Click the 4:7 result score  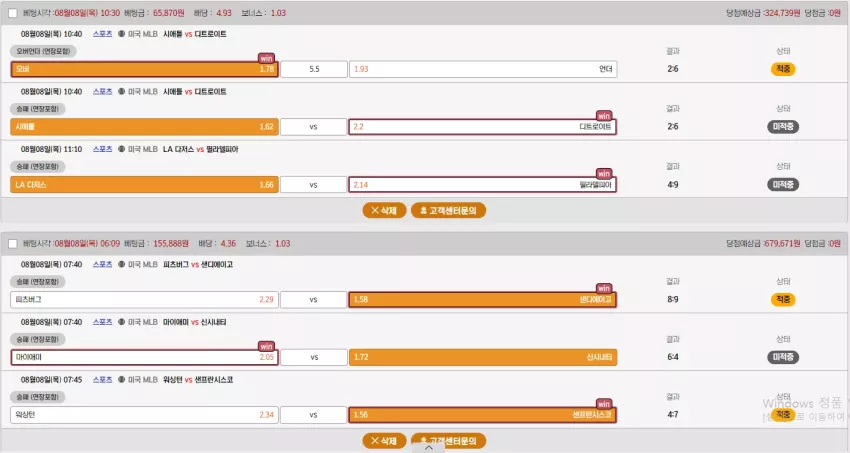(x=673, y=415)
